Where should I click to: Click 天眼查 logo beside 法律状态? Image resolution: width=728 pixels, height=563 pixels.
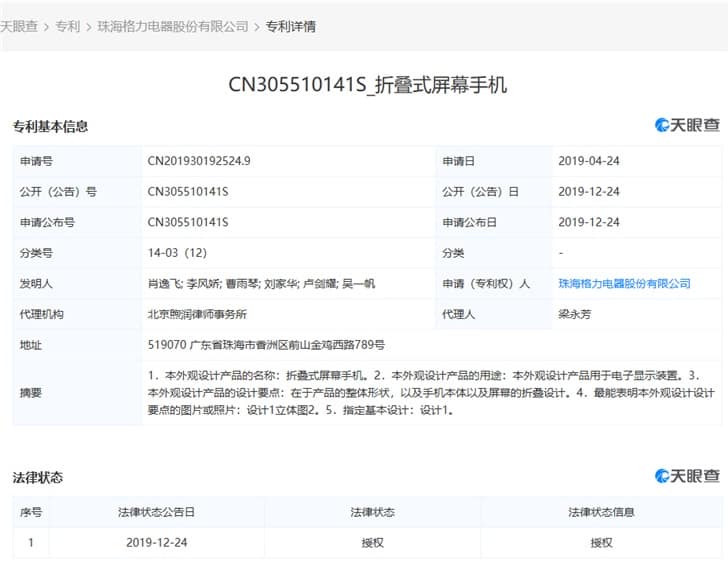[687, 476]
